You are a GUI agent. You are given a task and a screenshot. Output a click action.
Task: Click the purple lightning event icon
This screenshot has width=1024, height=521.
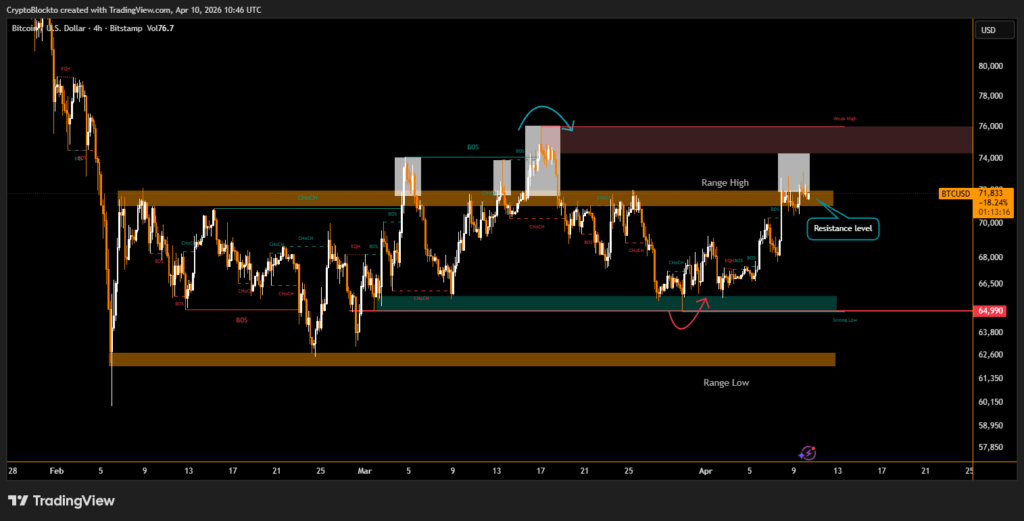808,453
